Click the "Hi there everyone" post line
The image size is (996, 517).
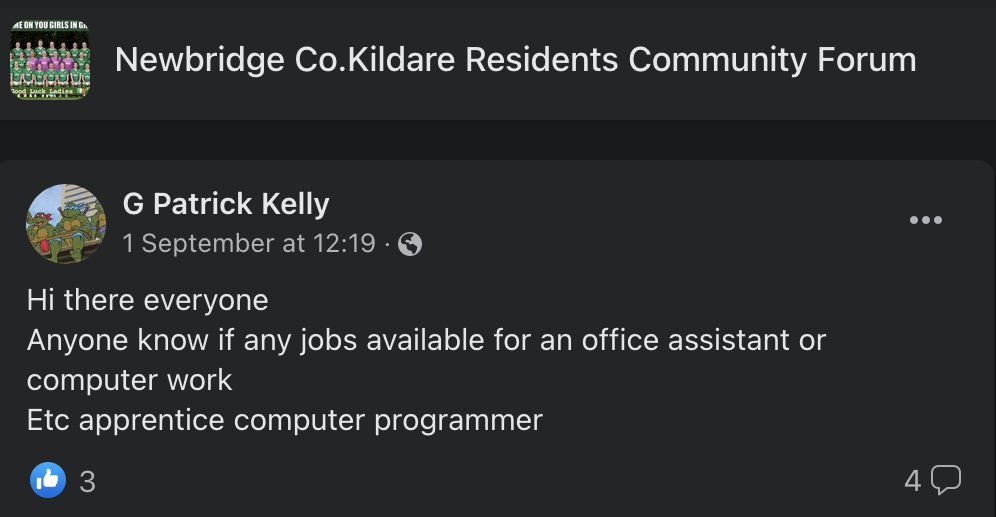tap(148, 300)
